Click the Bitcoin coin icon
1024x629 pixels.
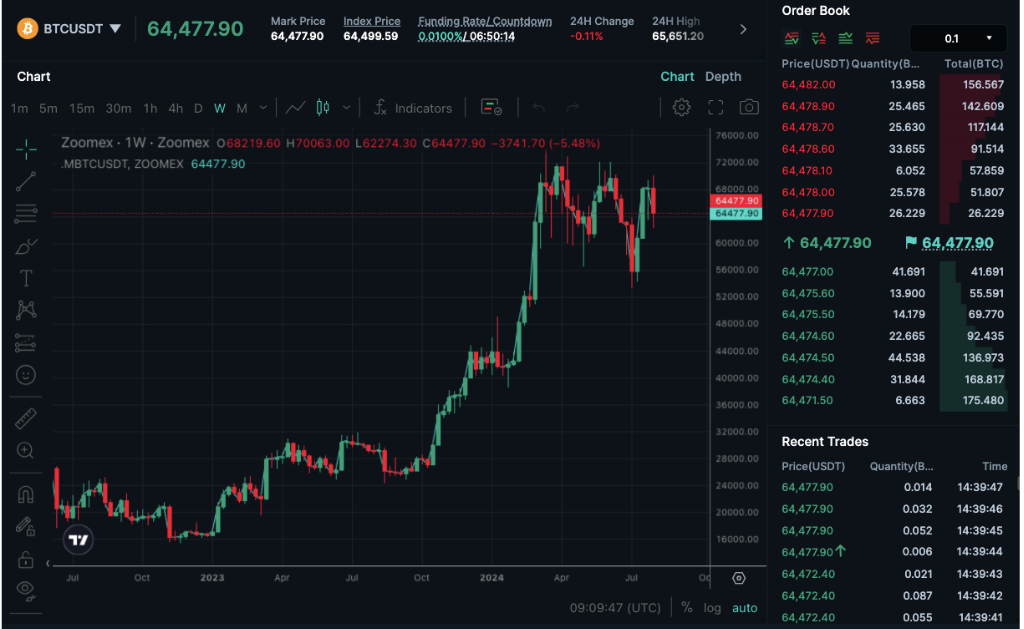(x=27, y=29)
